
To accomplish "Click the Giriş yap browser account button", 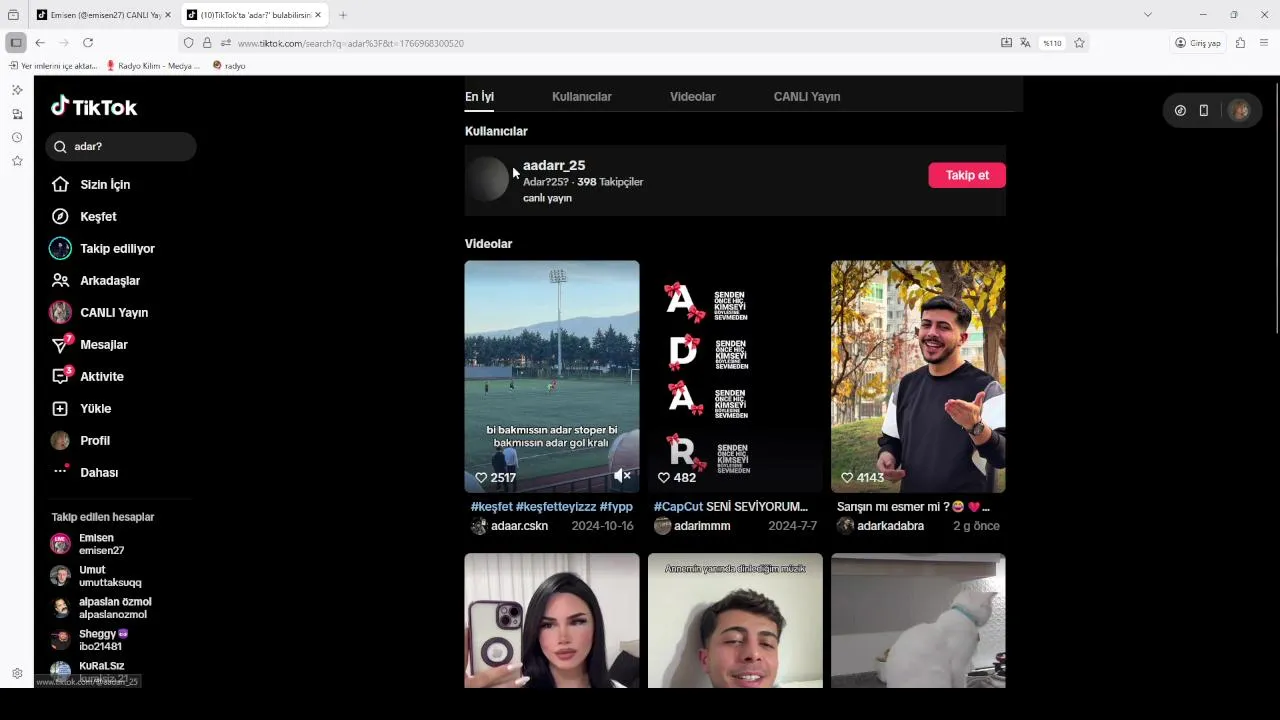I will (1198, 43).
